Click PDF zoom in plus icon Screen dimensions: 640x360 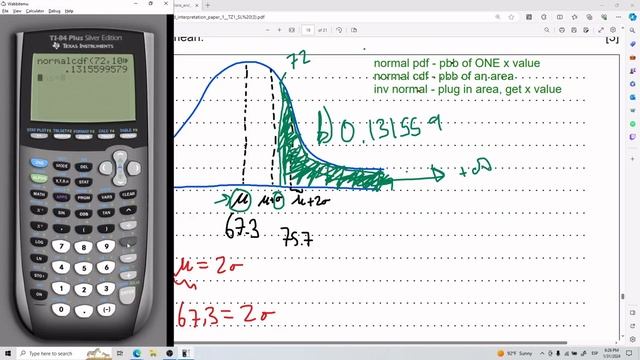[279, 30]
